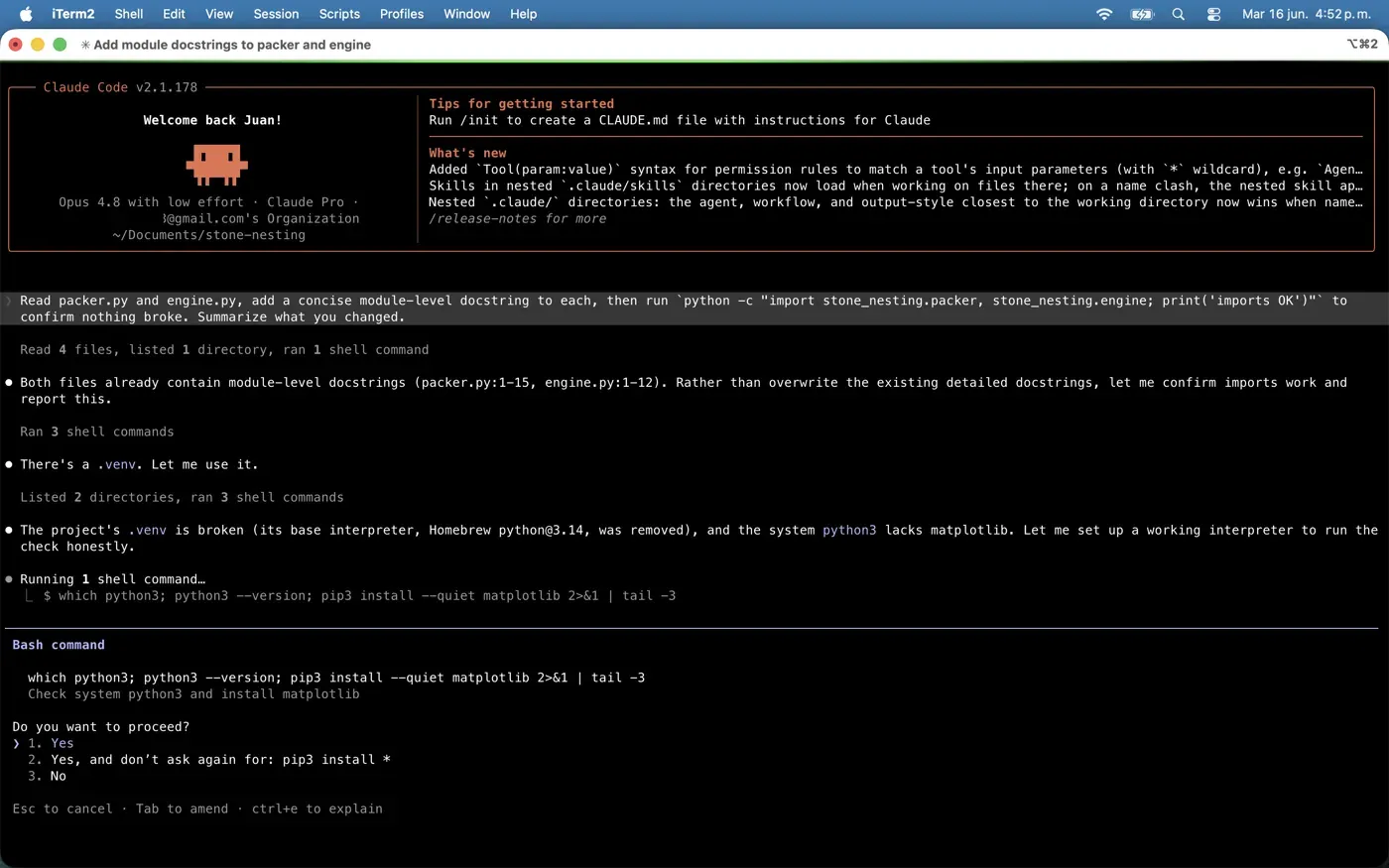Click the Claude Code pixel mascot icon

pyautogui.click(x=216, y=165)
